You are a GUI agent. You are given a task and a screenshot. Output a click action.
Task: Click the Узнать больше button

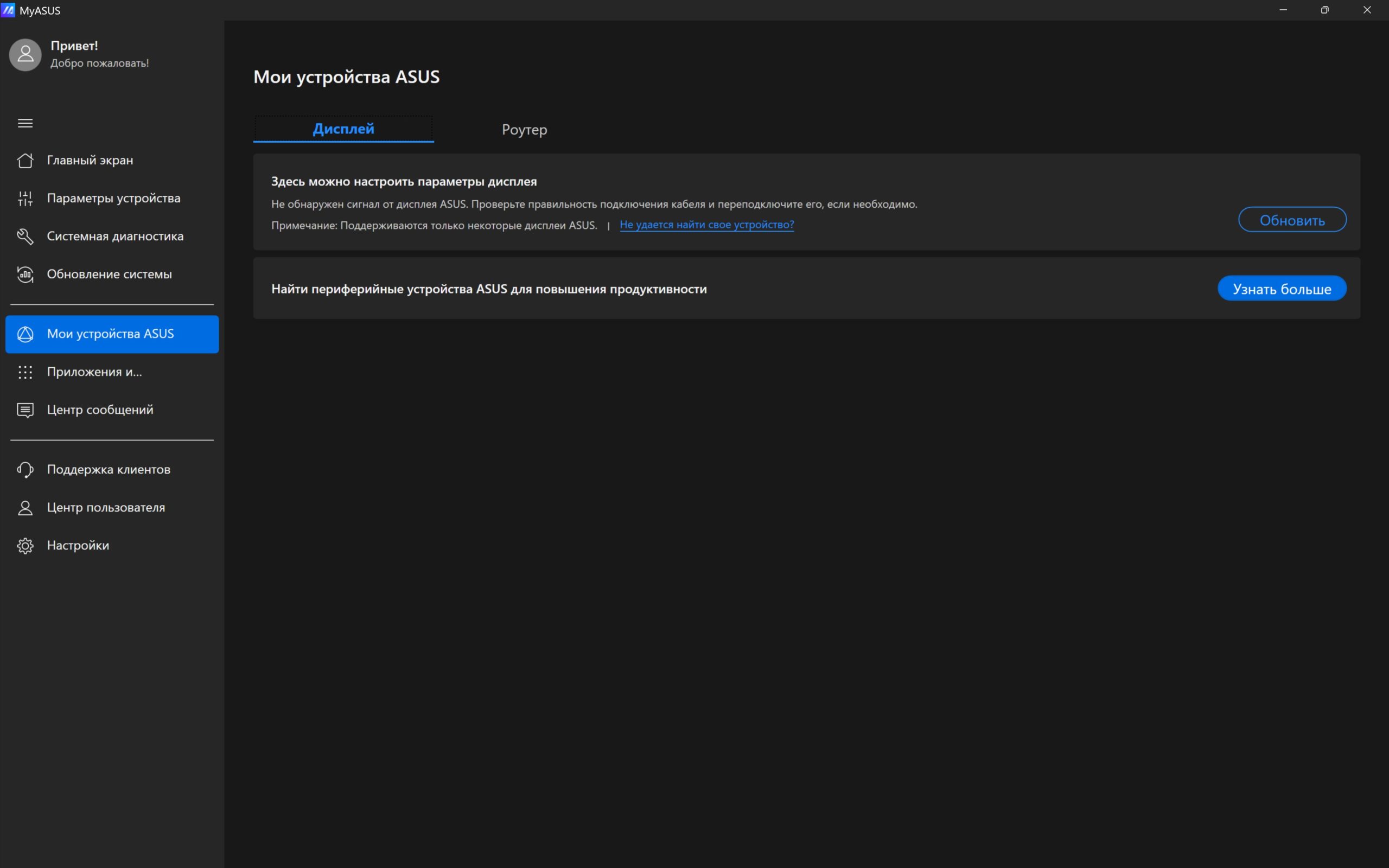pyautogui.click(x=1282, y=289)
